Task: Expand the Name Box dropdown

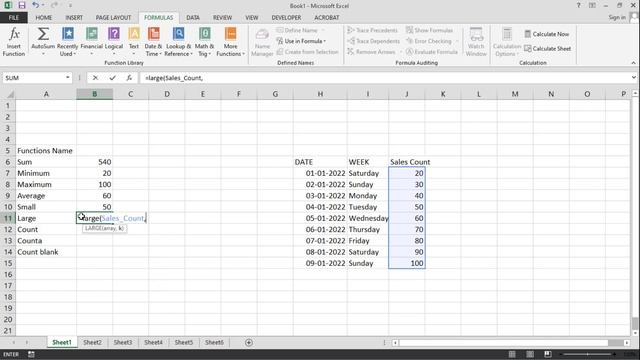Action: click(68, 78)
